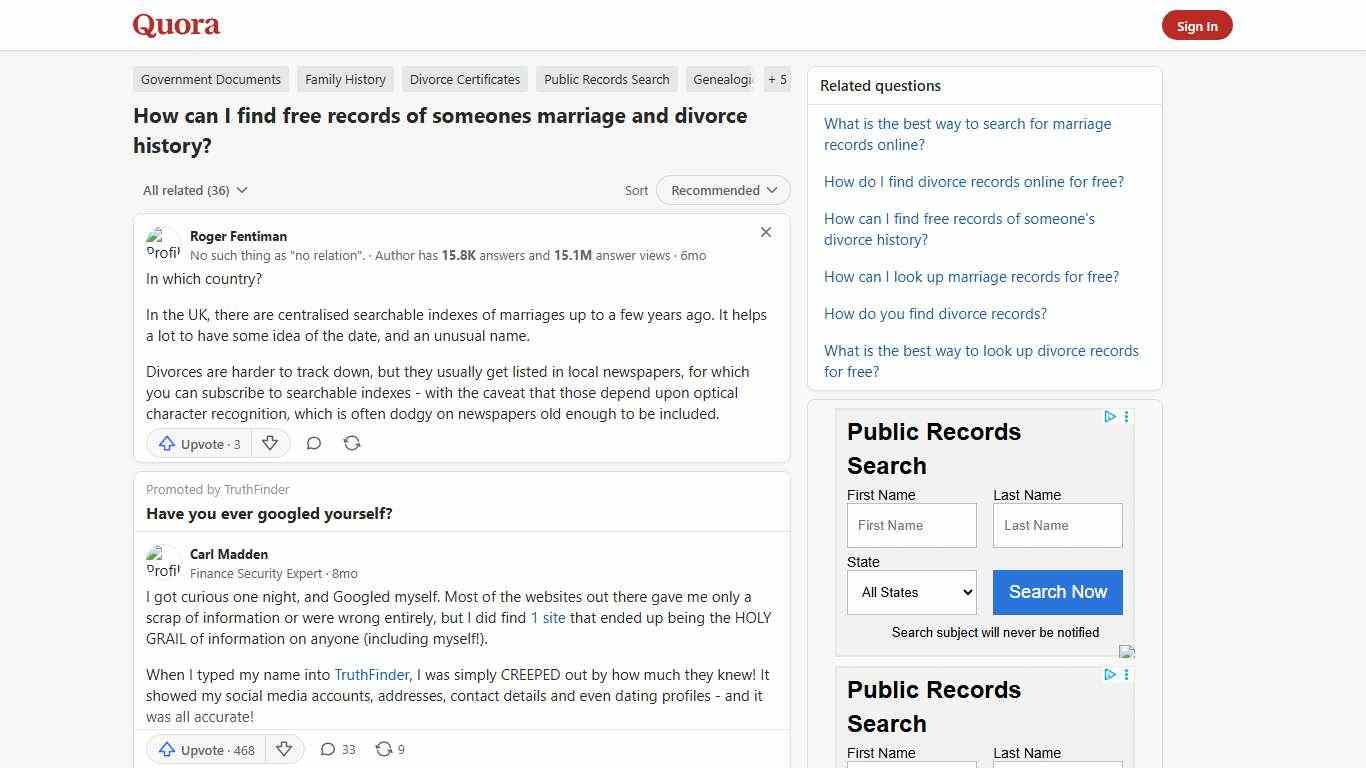Click the First Name field in the ad

(911, 525)
